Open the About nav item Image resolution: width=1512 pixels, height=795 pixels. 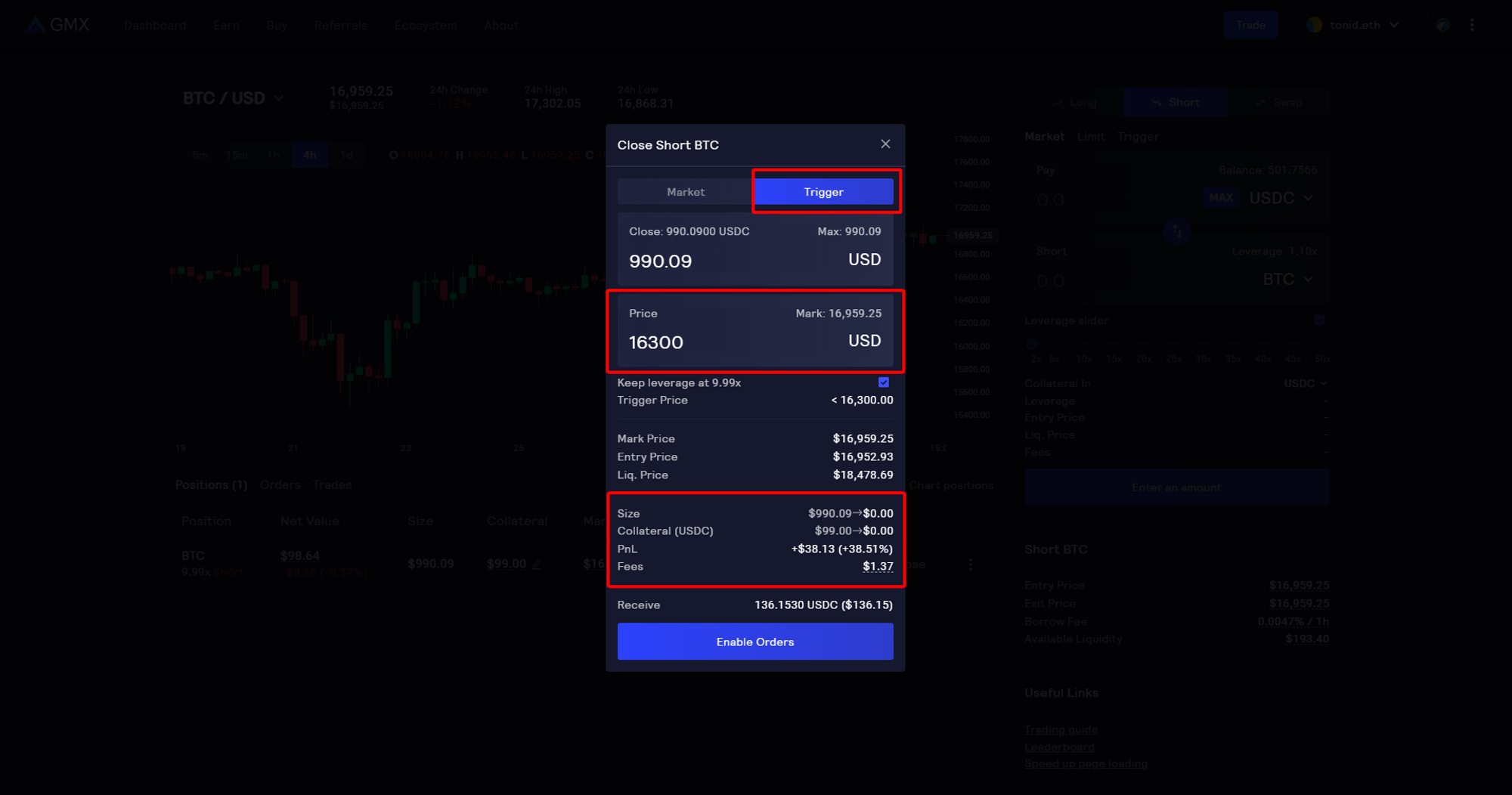[x=501, y=25]
